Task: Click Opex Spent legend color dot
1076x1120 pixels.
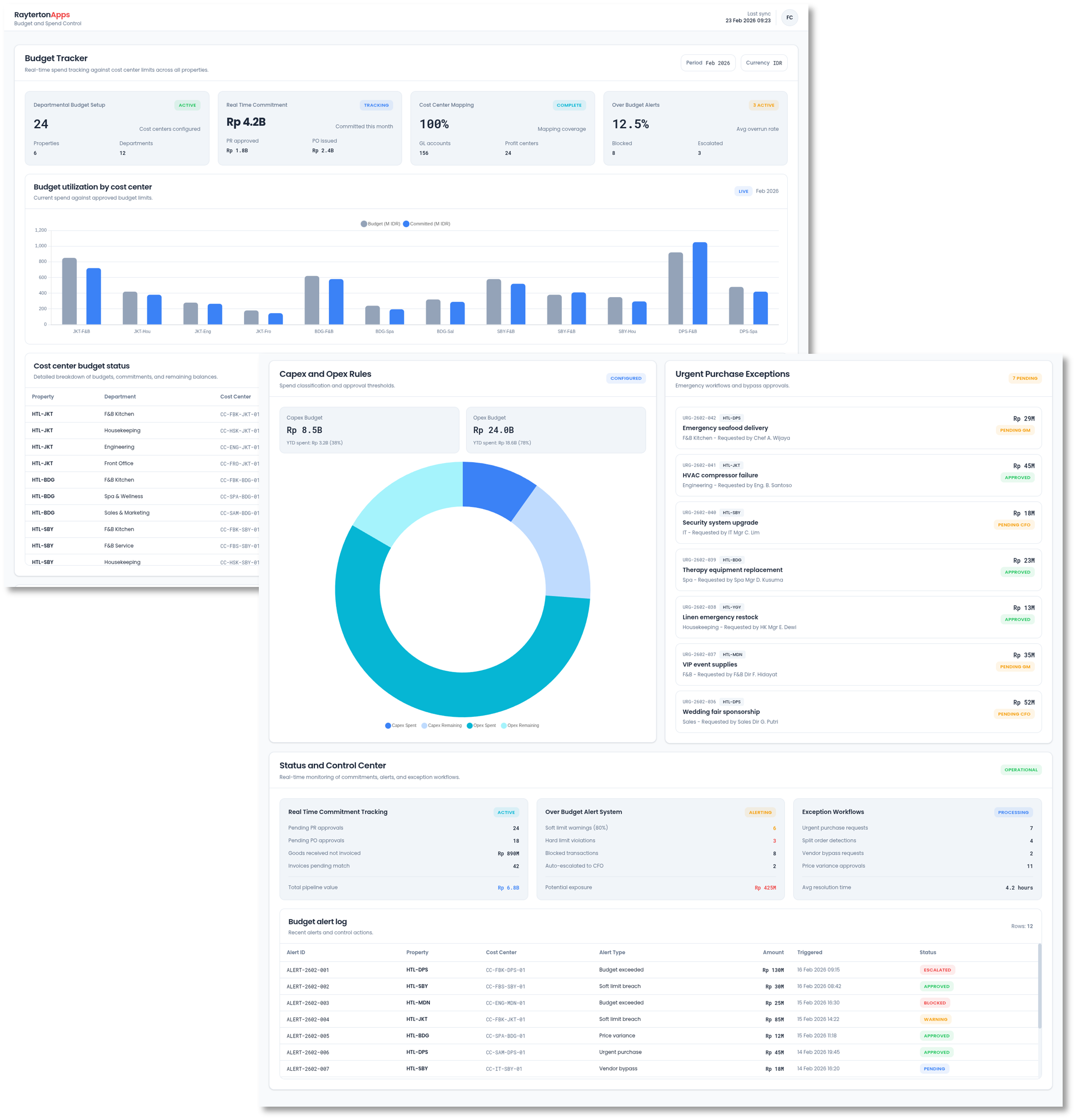Action: click(470, 726)
